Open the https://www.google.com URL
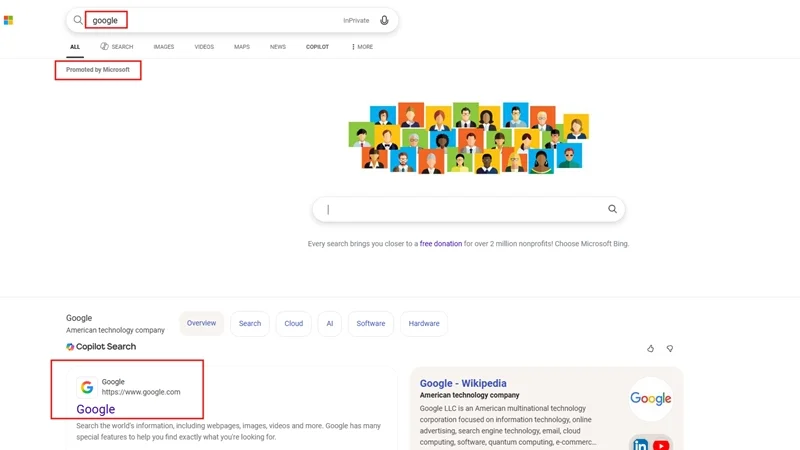Viewport: 800px width, 450px height. pos(141,392)
